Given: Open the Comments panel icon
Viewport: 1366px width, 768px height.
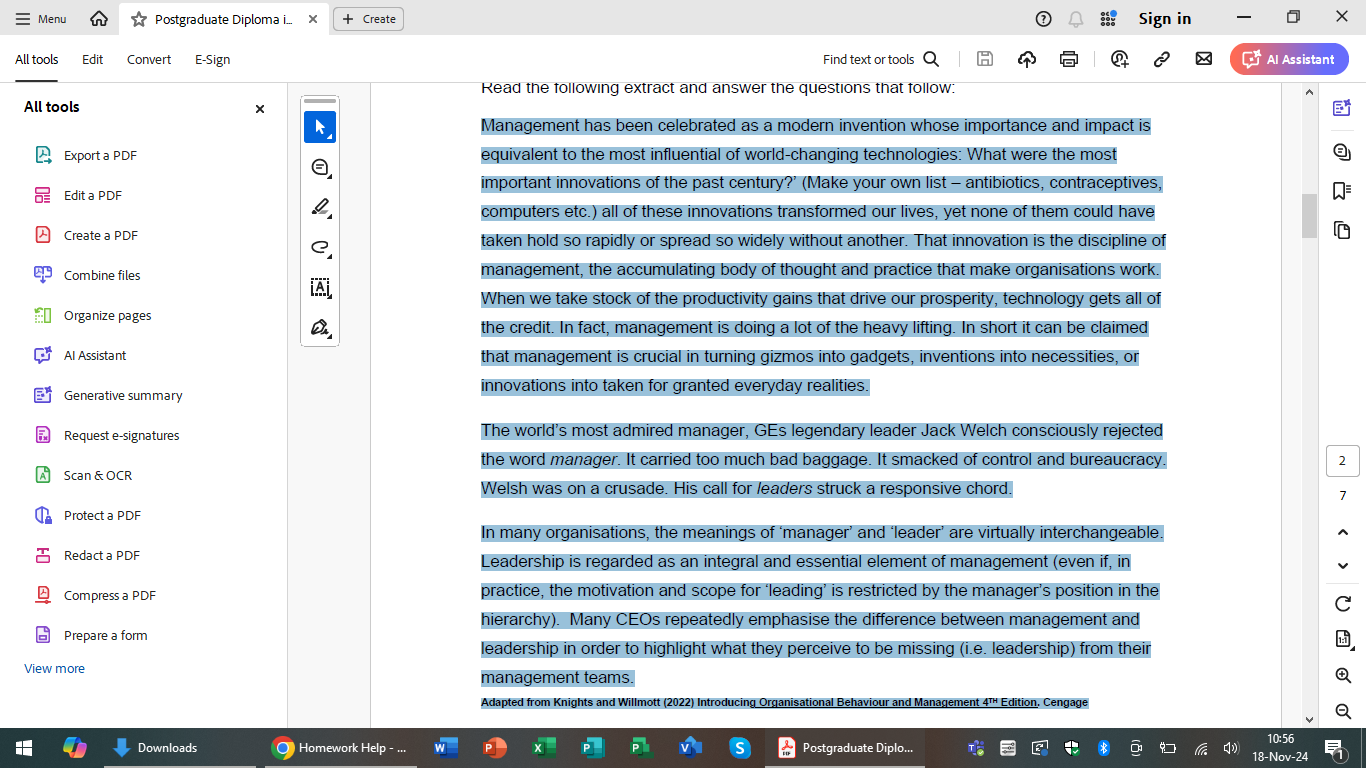Looking at the screenshot, I should tap(1342, 151).
